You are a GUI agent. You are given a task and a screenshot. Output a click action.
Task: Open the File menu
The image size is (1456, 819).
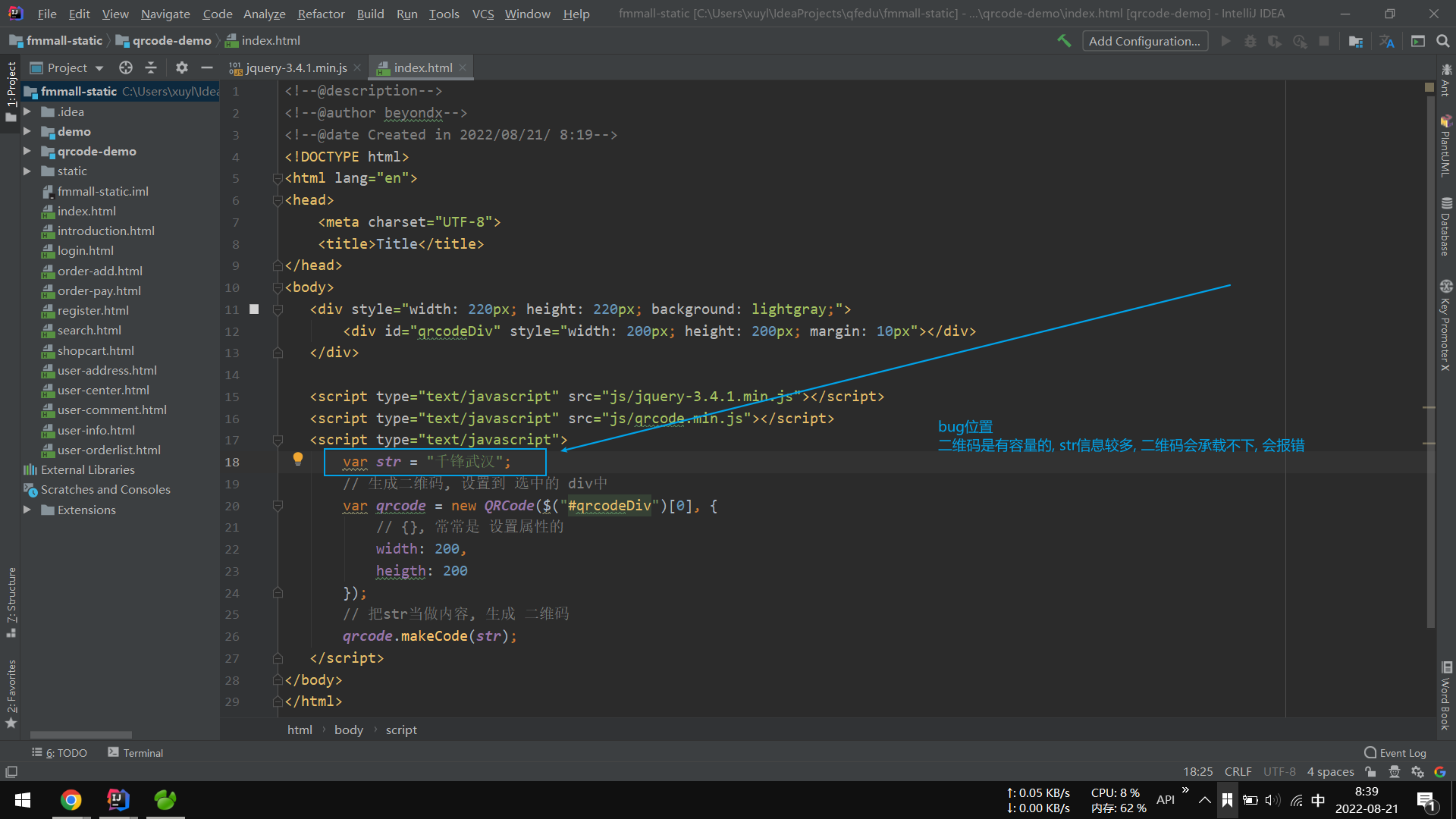(47, 14)
